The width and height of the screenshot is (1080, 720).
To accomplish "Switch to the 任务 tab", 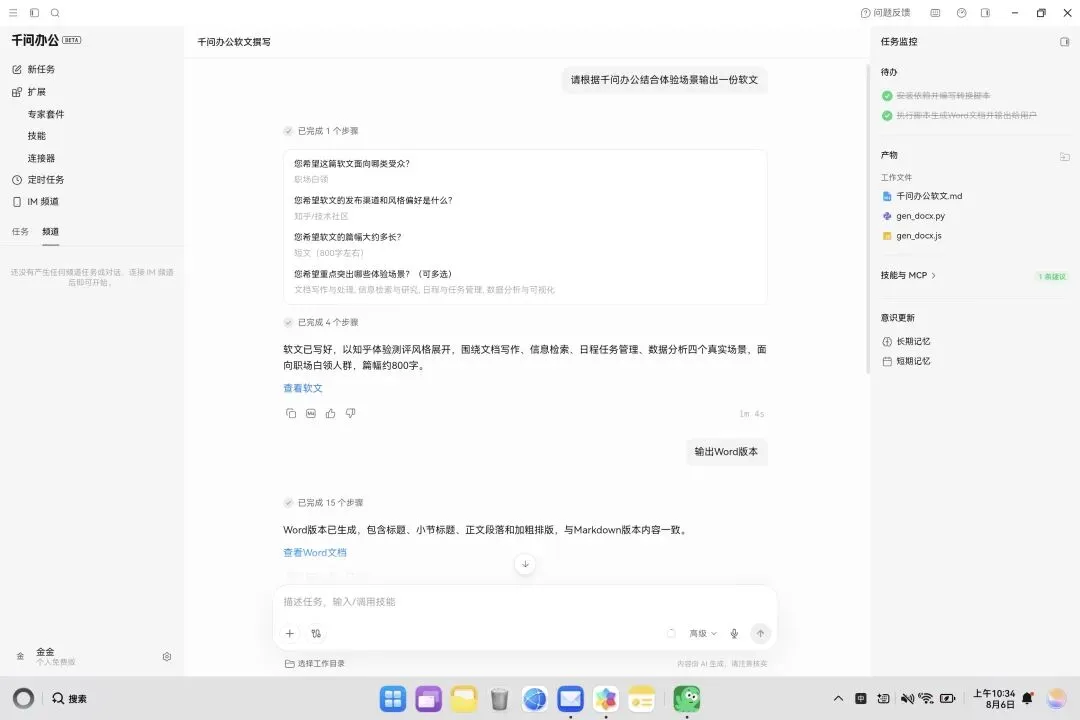I will point(20,232).
